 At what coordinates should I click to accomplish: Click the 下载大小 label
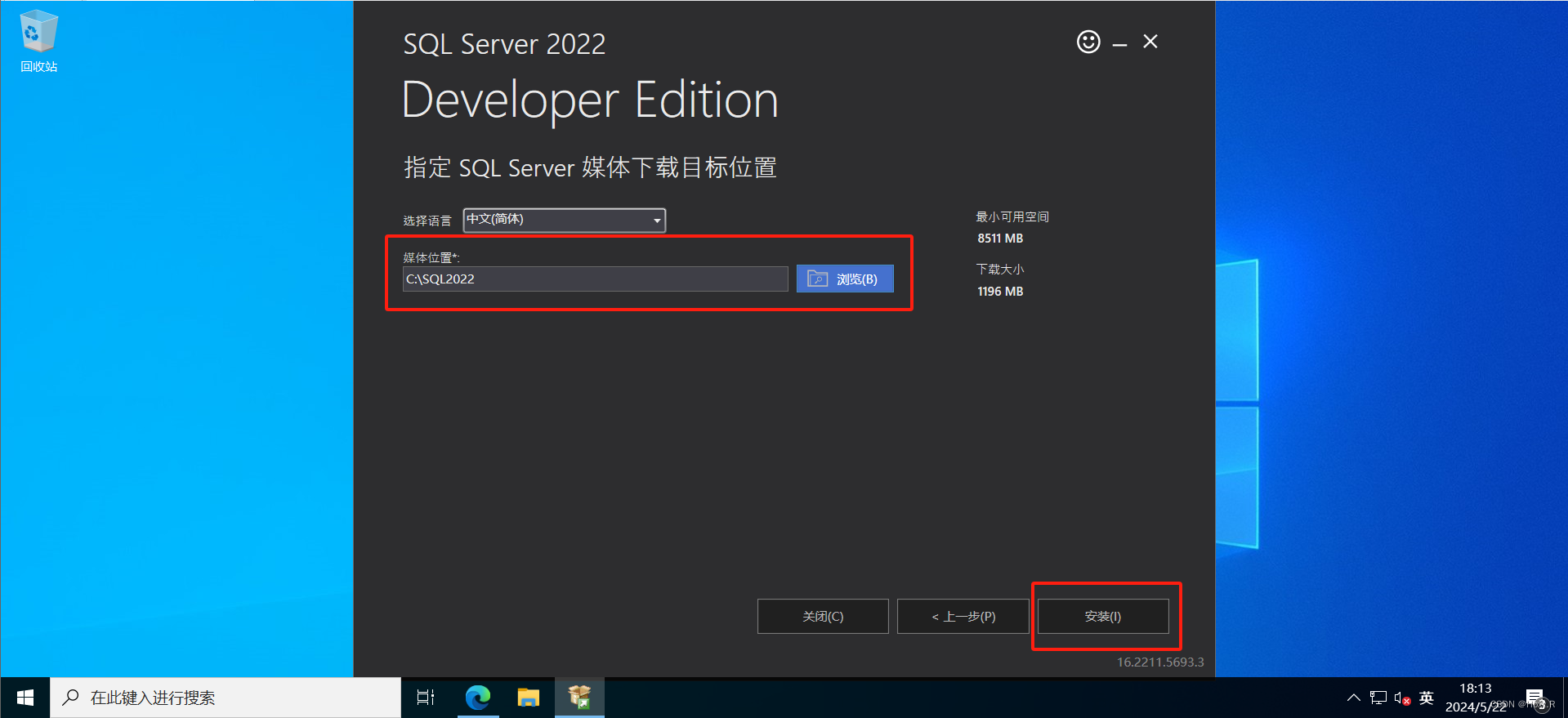[1000, 269]
